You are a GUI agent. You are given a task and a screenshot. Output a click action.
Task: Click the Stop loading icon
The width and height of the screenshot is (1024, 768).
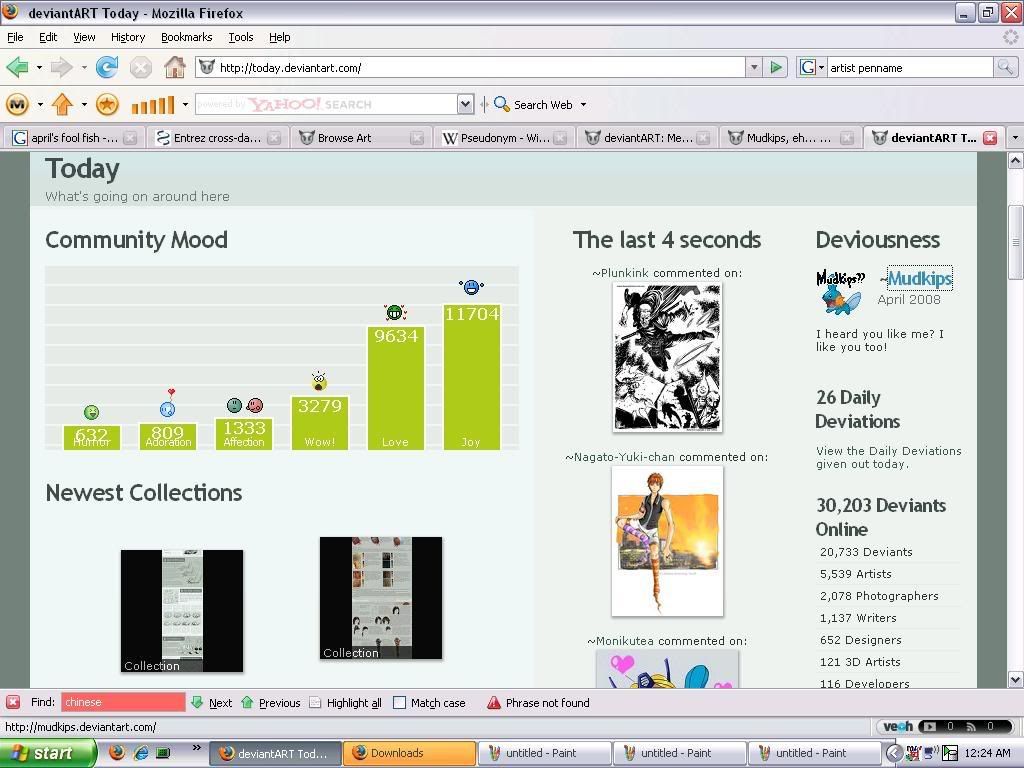tap(140, 67)
